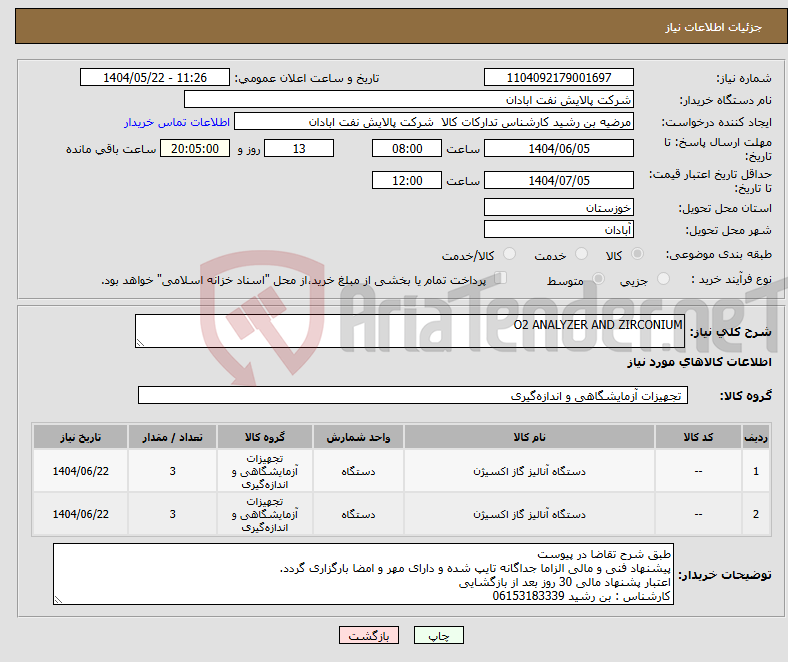Click the کد کالا column header
Viewport: 788px width, 662px height.
698,437
